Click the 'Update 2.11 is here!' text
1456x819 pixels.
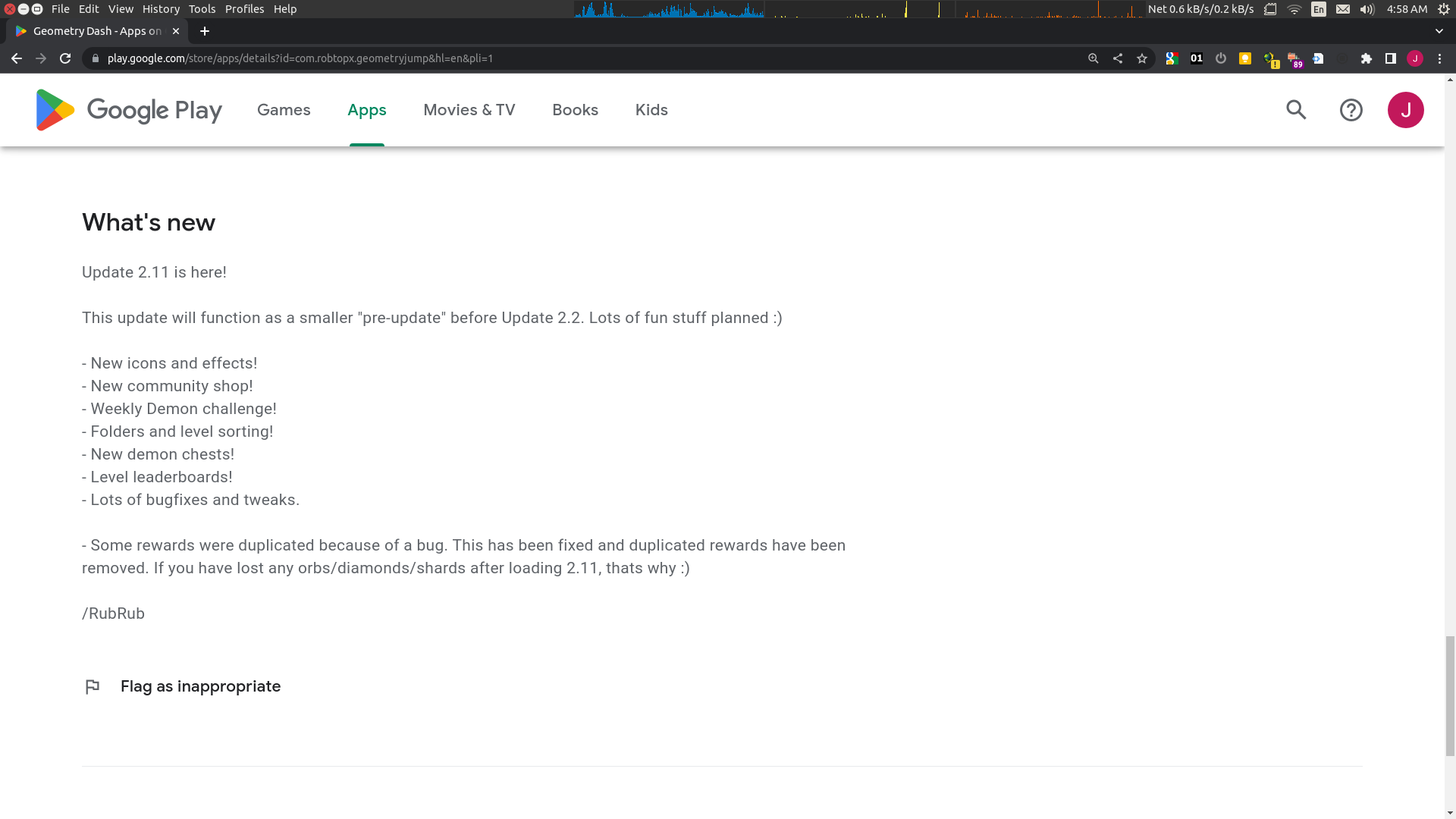tap(154, 272)
